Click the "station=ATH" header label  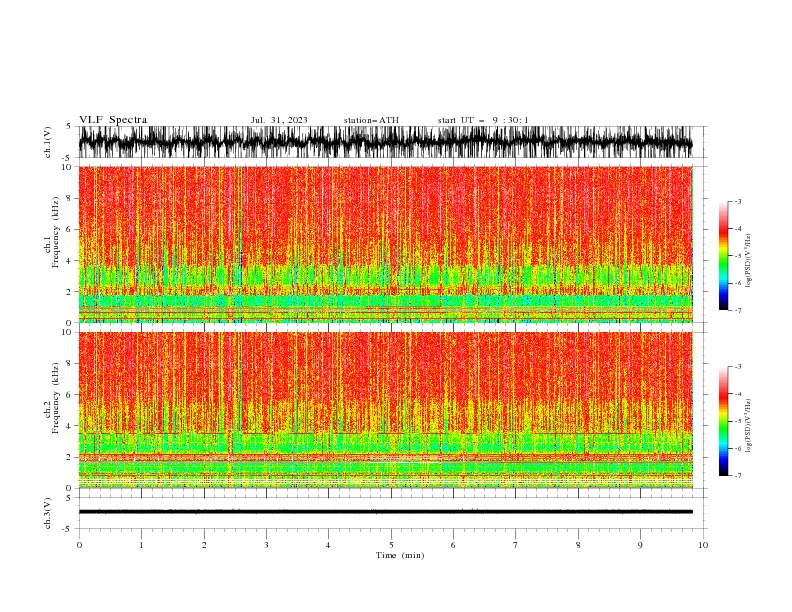coord(371,120)
